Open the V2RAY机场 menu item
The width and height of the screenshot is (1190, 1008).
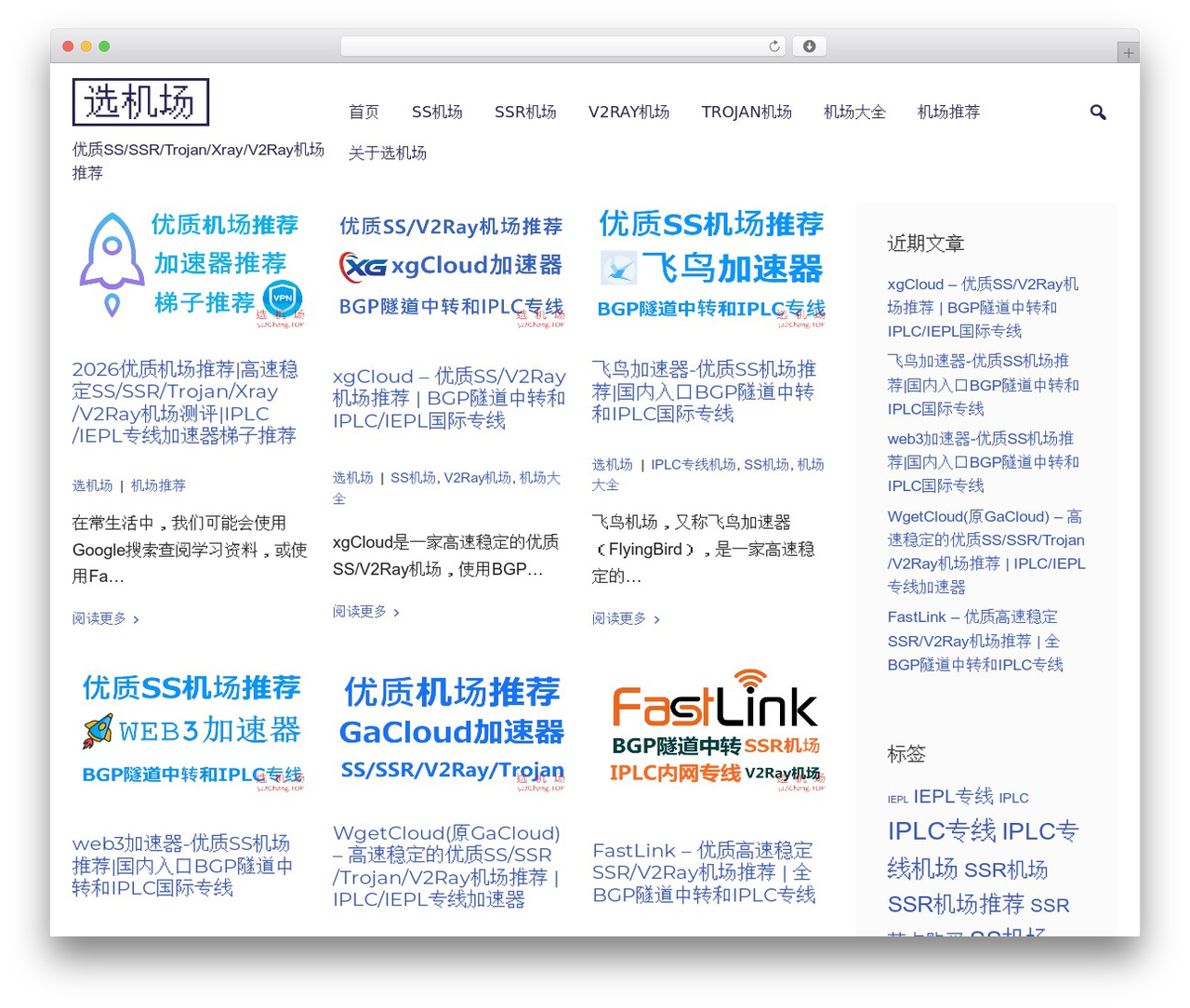(x=628, y=113)
